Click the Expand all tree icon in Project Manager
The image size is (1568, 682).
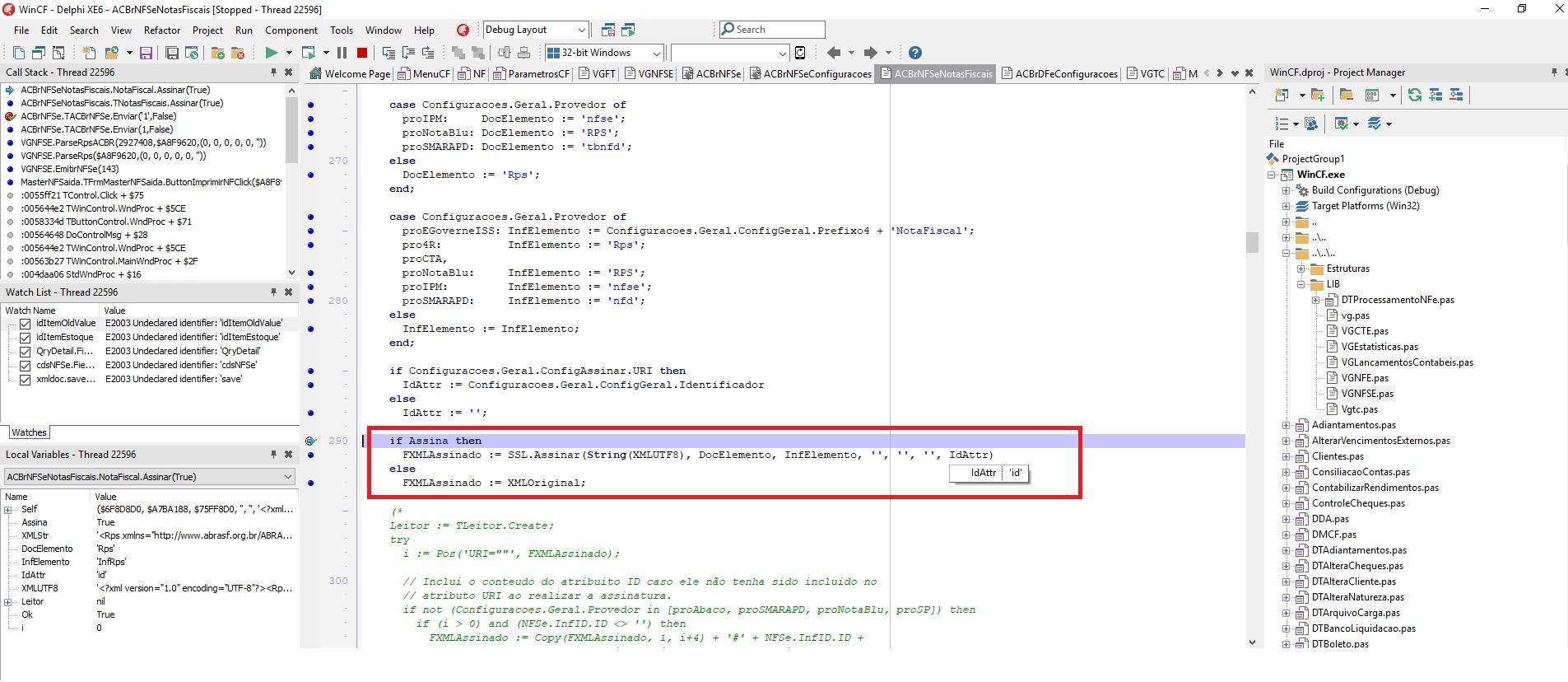1435,95
